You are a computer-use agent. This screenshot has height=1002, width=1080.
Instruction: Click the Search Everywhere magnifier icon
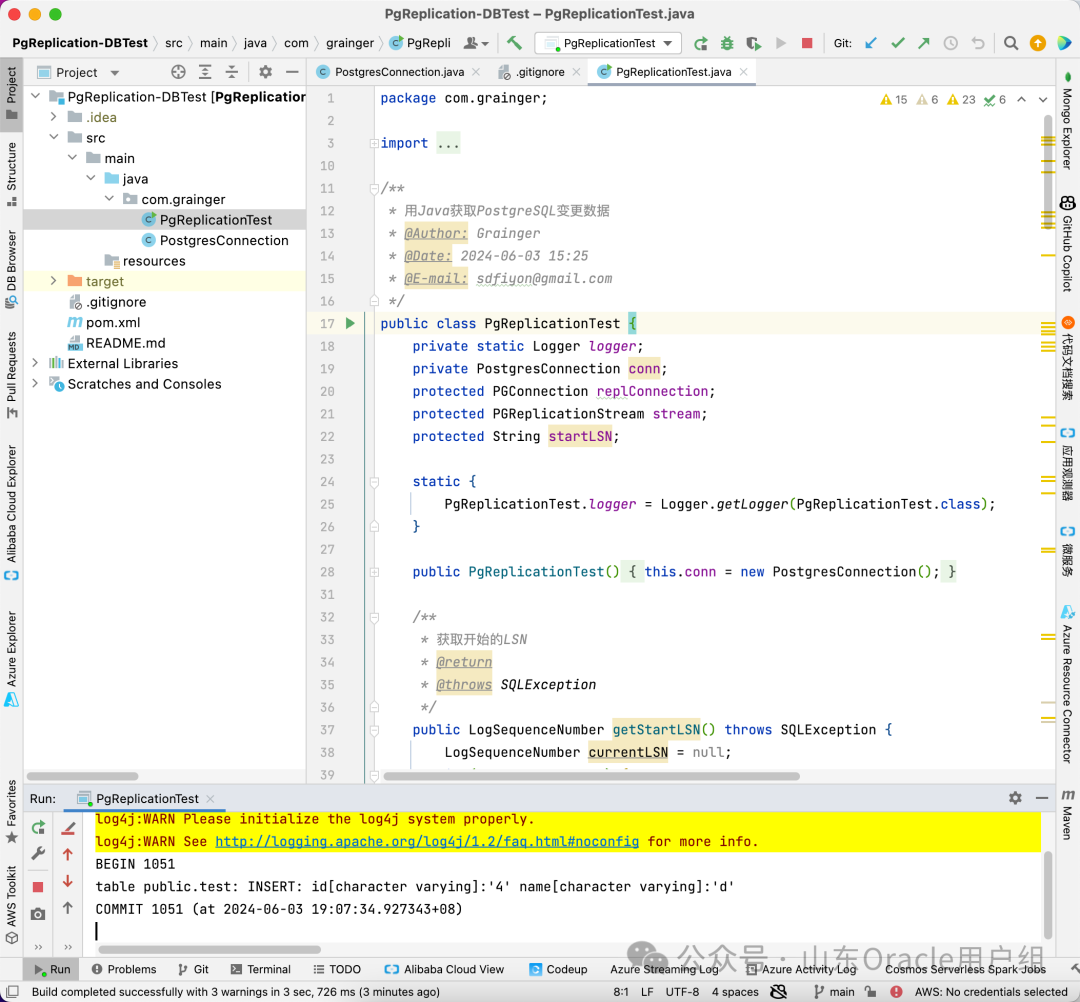1011,43
